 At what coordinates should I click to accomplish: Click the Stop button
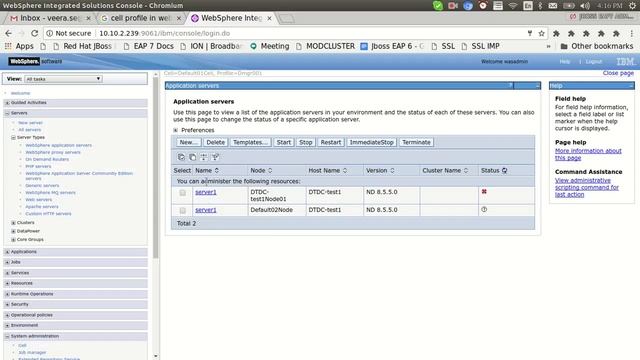(305, 142)
